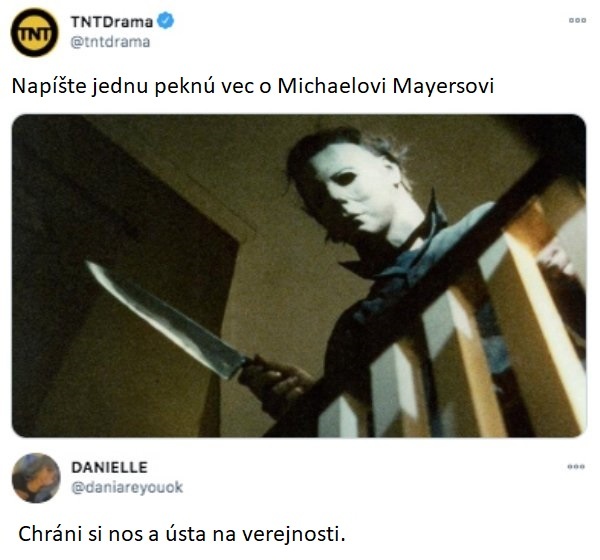
Task: Click the word Napíšte in the tweet
Action: (x=49, y=86)
